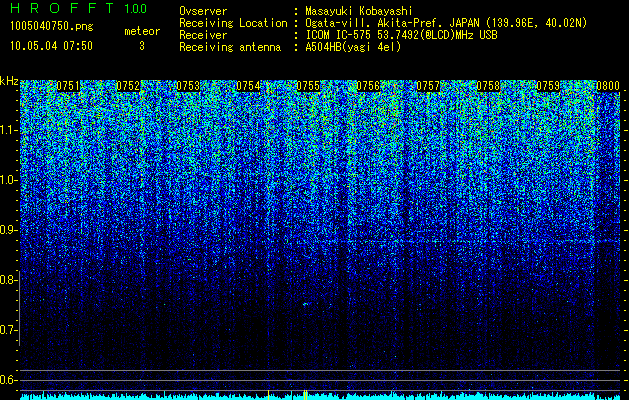The image size is (629, 400).
Task: Click the meteor count value 3
Action: tap(142, 46)
